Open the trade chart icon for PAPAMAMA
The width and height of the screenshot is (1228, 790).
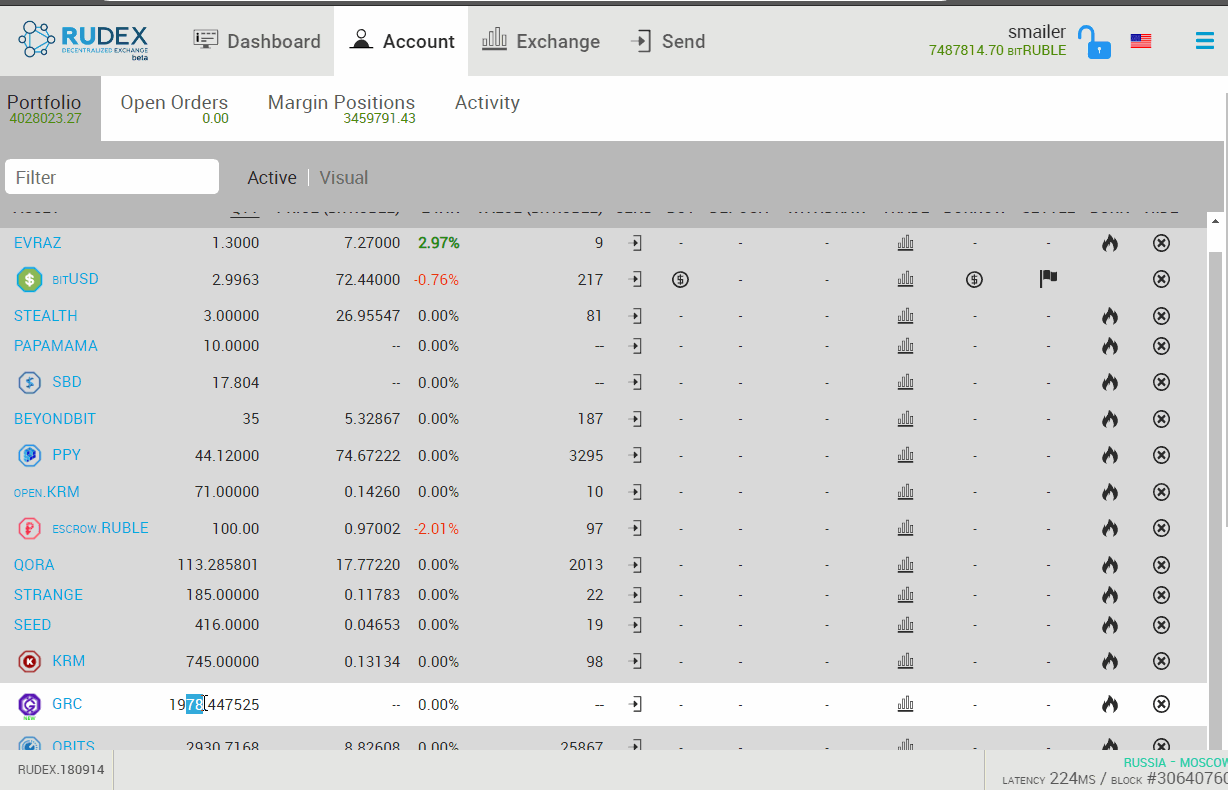tap(906, 346)
